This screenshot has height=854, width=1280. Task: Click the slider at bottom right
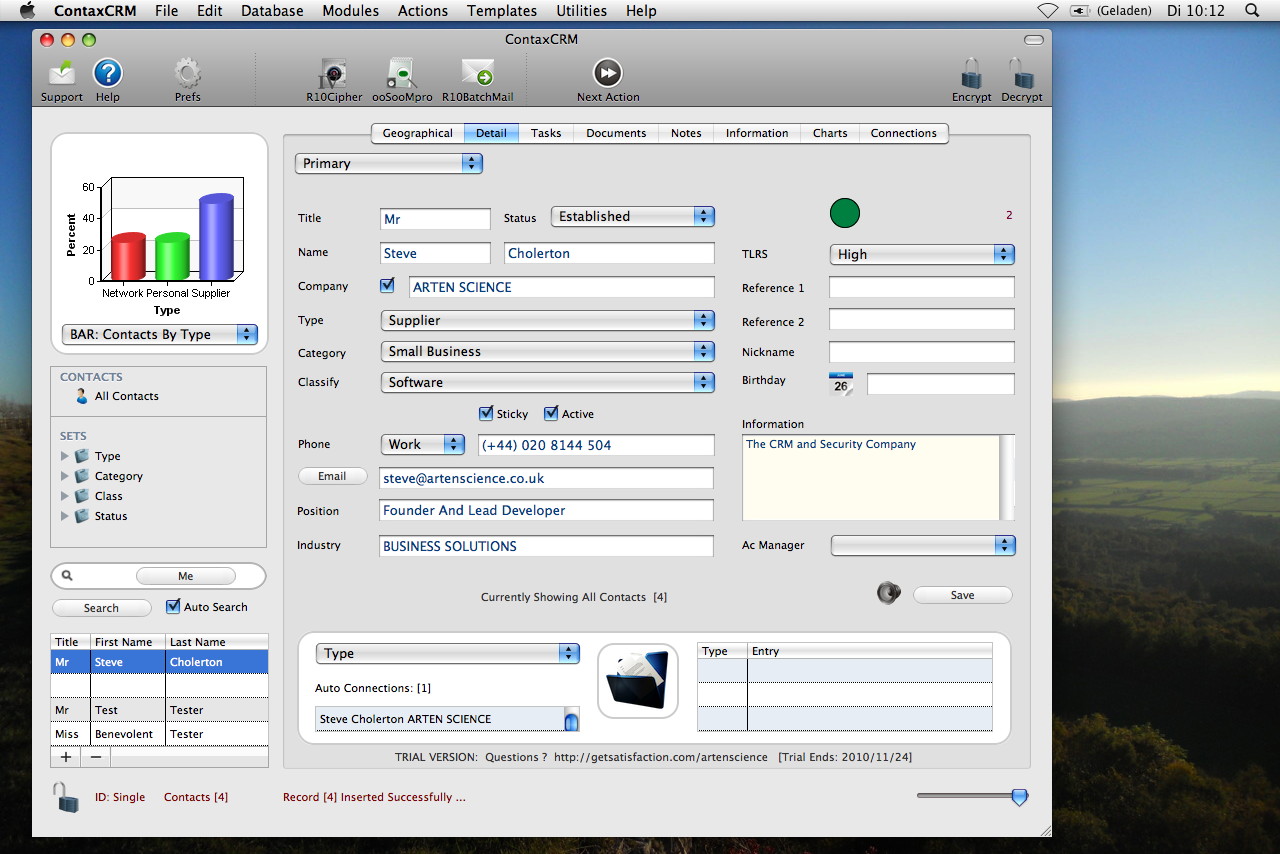pyautogui.click(x=1019, y=797)
